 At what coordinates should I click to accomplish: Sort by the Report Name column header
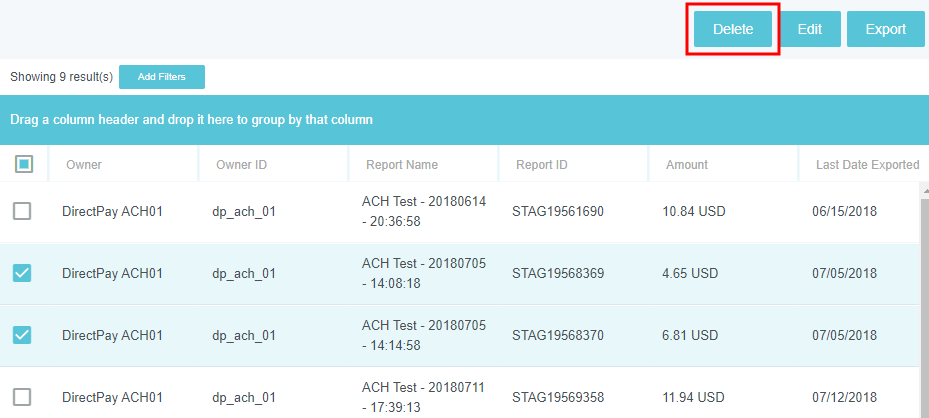click(x=402, y=165)
